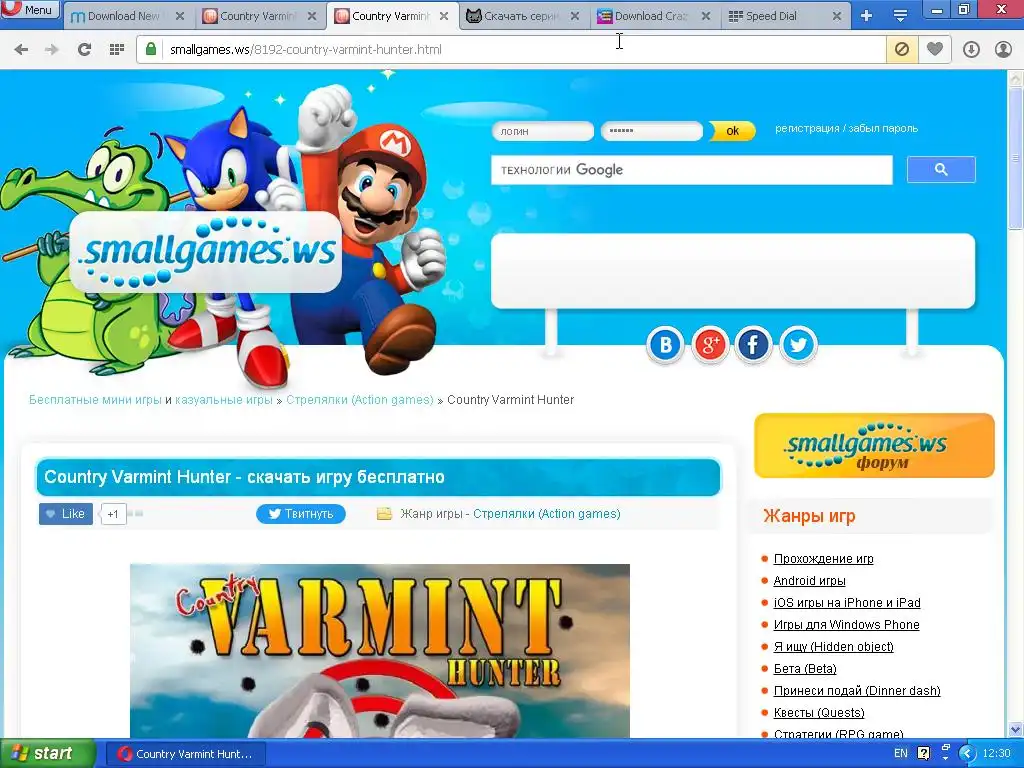Click the smallgames.ws форум banner
This screenshot has height=768, width=1024.
[x=874, y=445]
